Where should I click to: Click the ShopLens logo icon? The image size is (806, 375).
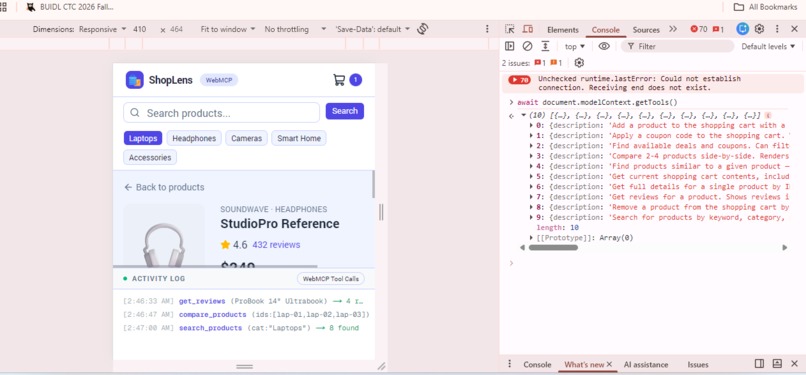point(135,80)
